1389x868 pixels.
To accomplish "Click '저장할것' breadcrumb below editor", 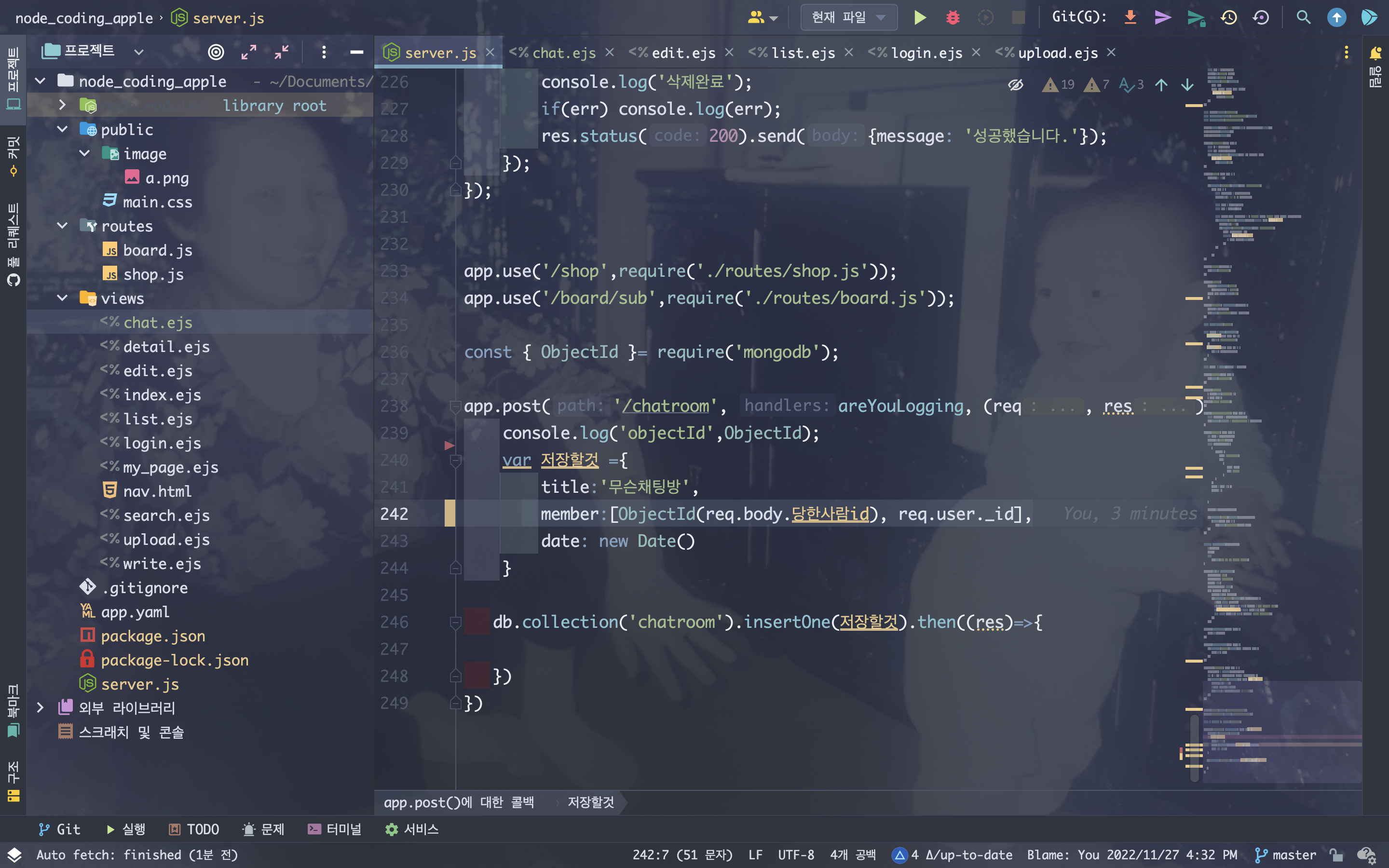I will point(591,802).
